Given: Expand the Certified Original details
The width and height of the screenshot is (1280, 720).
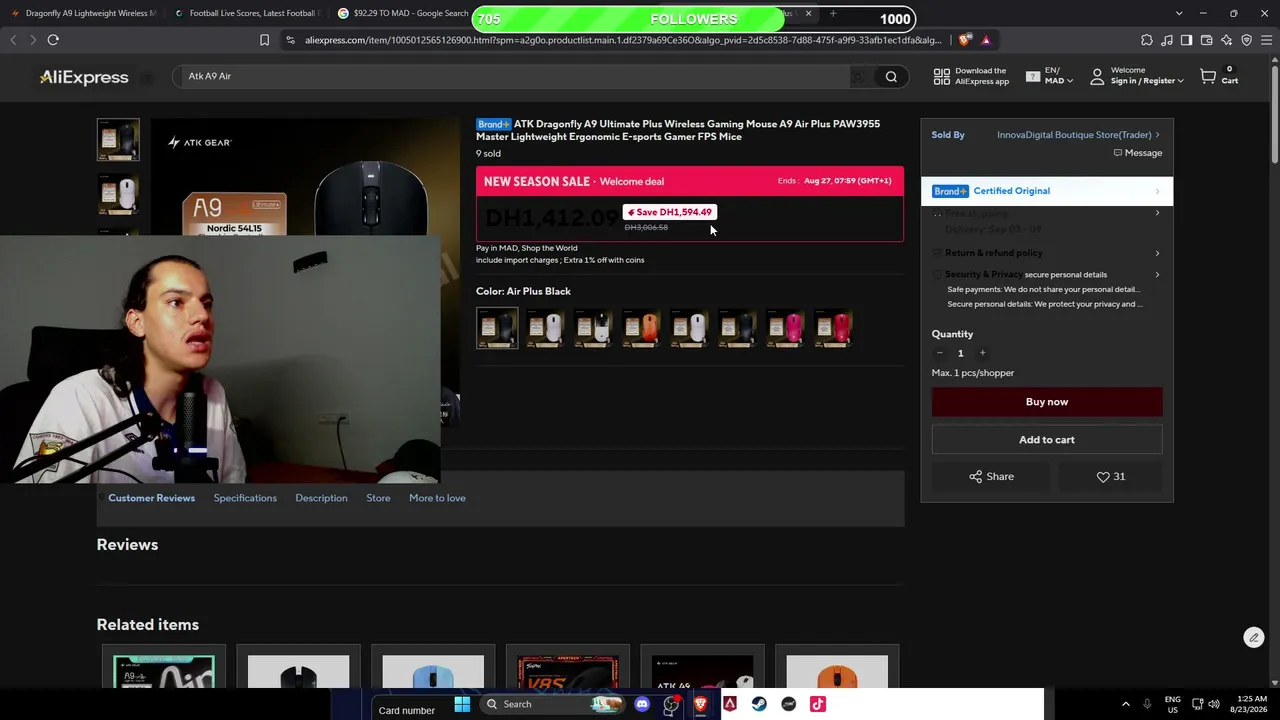Looking at the screenshot, I should click(1047, 191).
